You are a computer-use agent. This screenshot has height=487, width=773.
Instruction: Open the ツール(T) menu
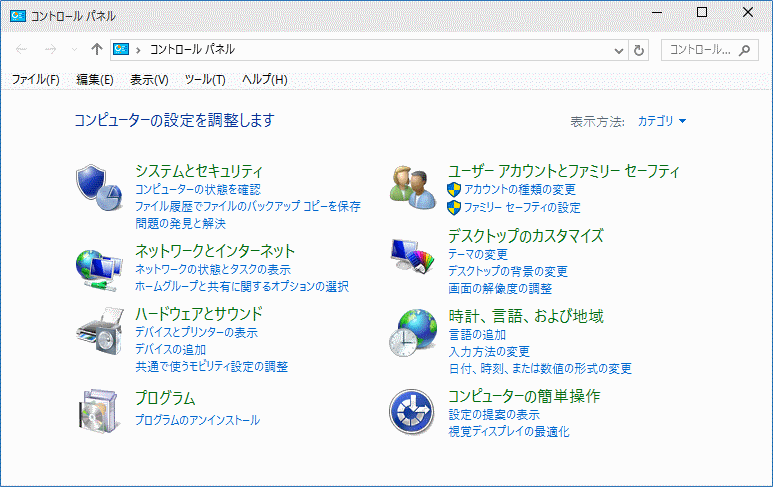tap(205, 79)
